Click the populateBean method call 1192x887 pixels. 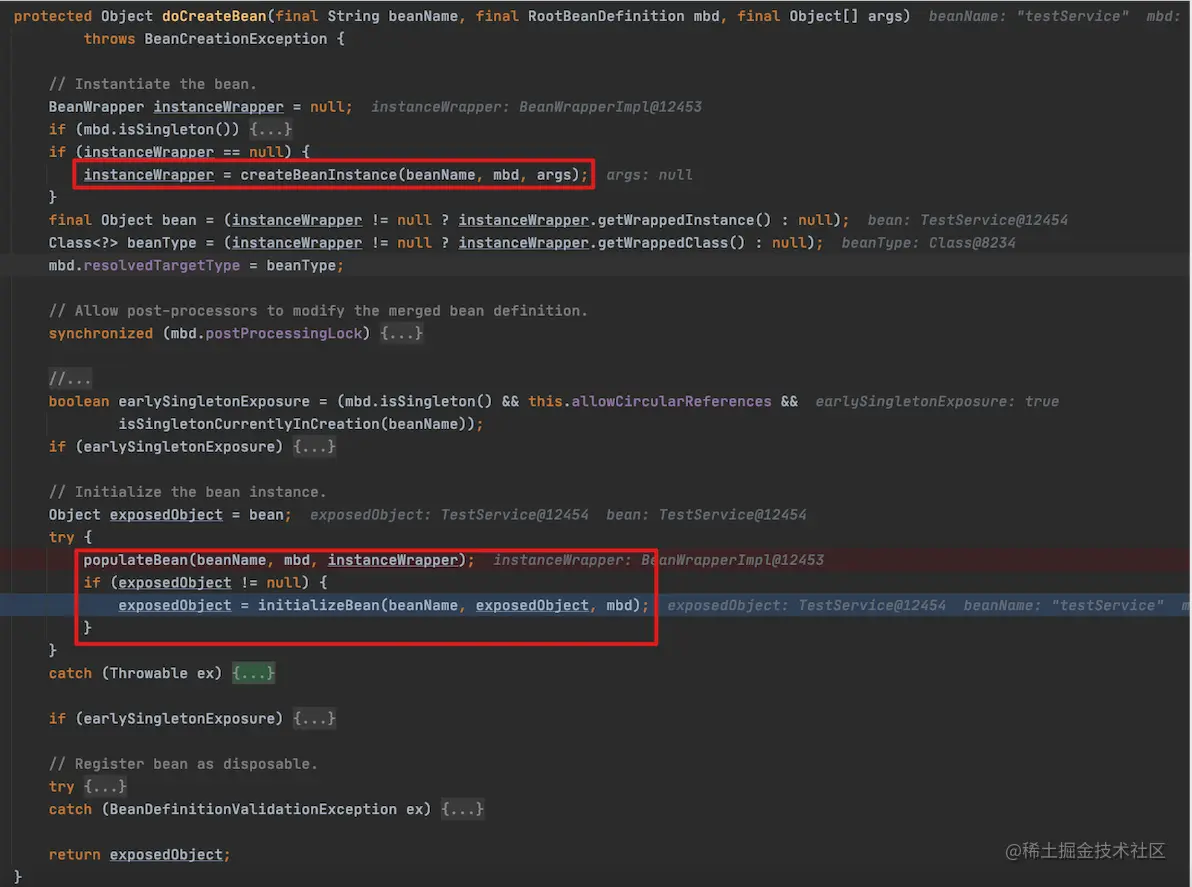coord(136,560)
